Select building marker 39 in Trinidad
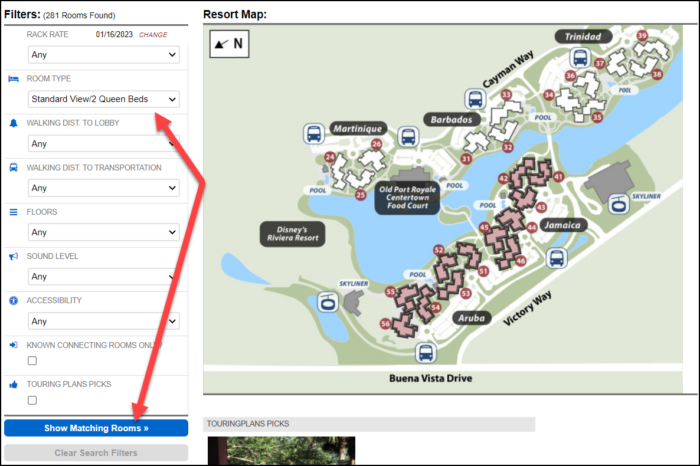The height and width of the screenshot is (466, 700). click(x=642, y=36)
